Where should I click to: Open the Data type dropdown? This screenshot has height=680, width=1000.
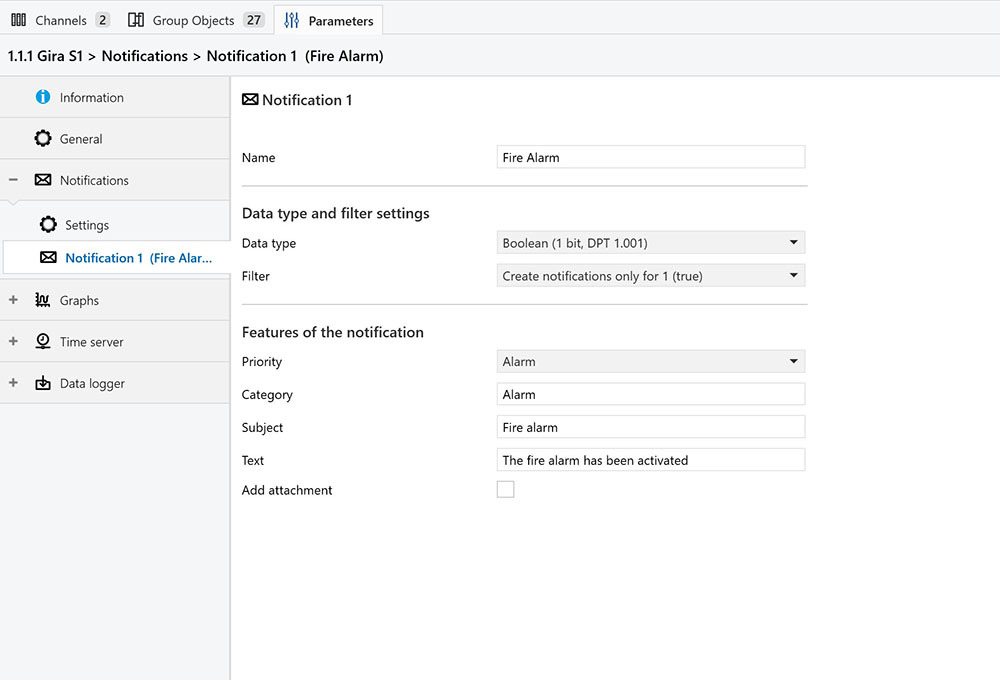pos(650,243)
